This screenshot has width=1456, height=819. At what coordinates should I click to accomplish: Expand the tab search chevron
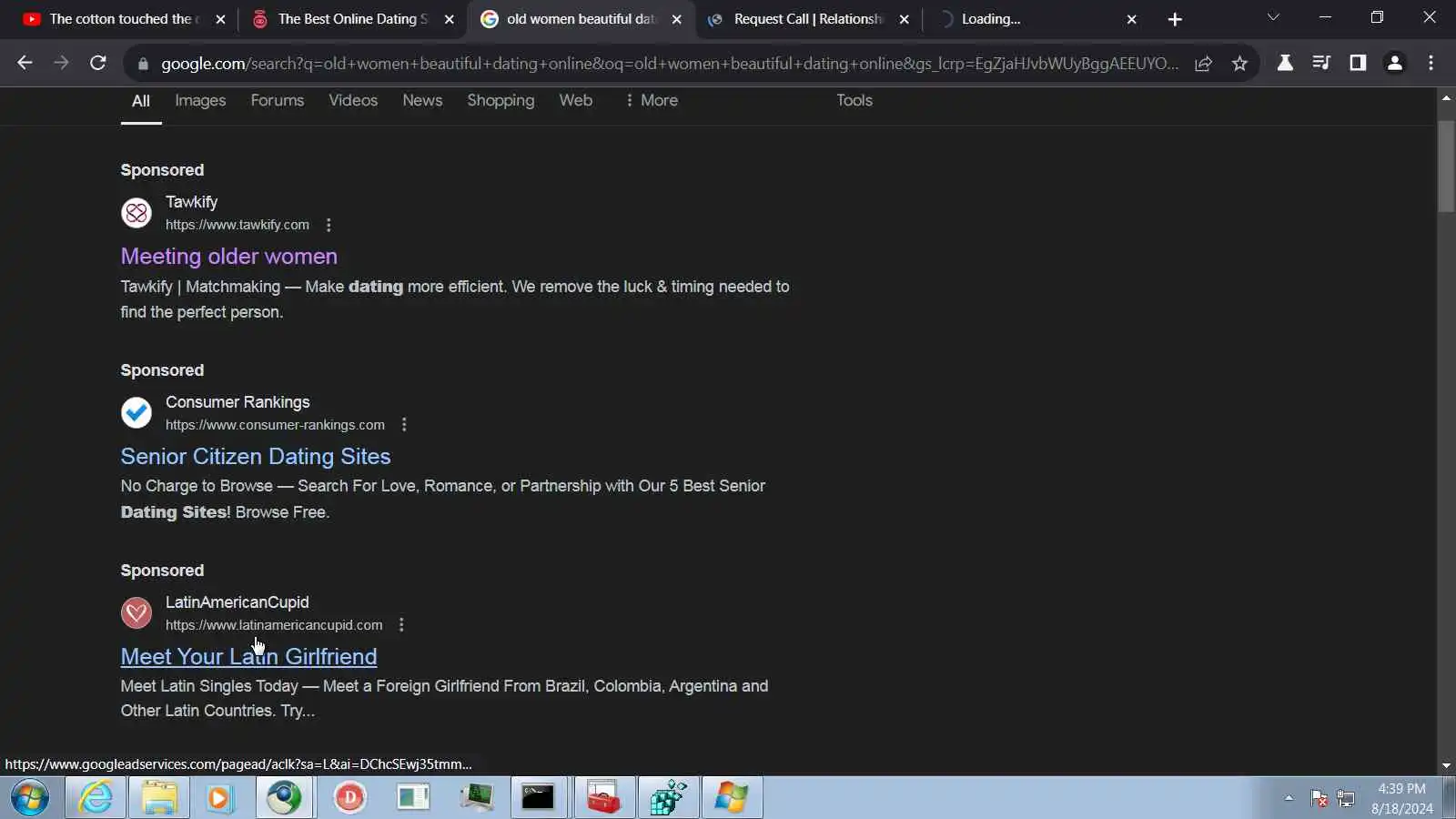click(x=1273, y=17)
